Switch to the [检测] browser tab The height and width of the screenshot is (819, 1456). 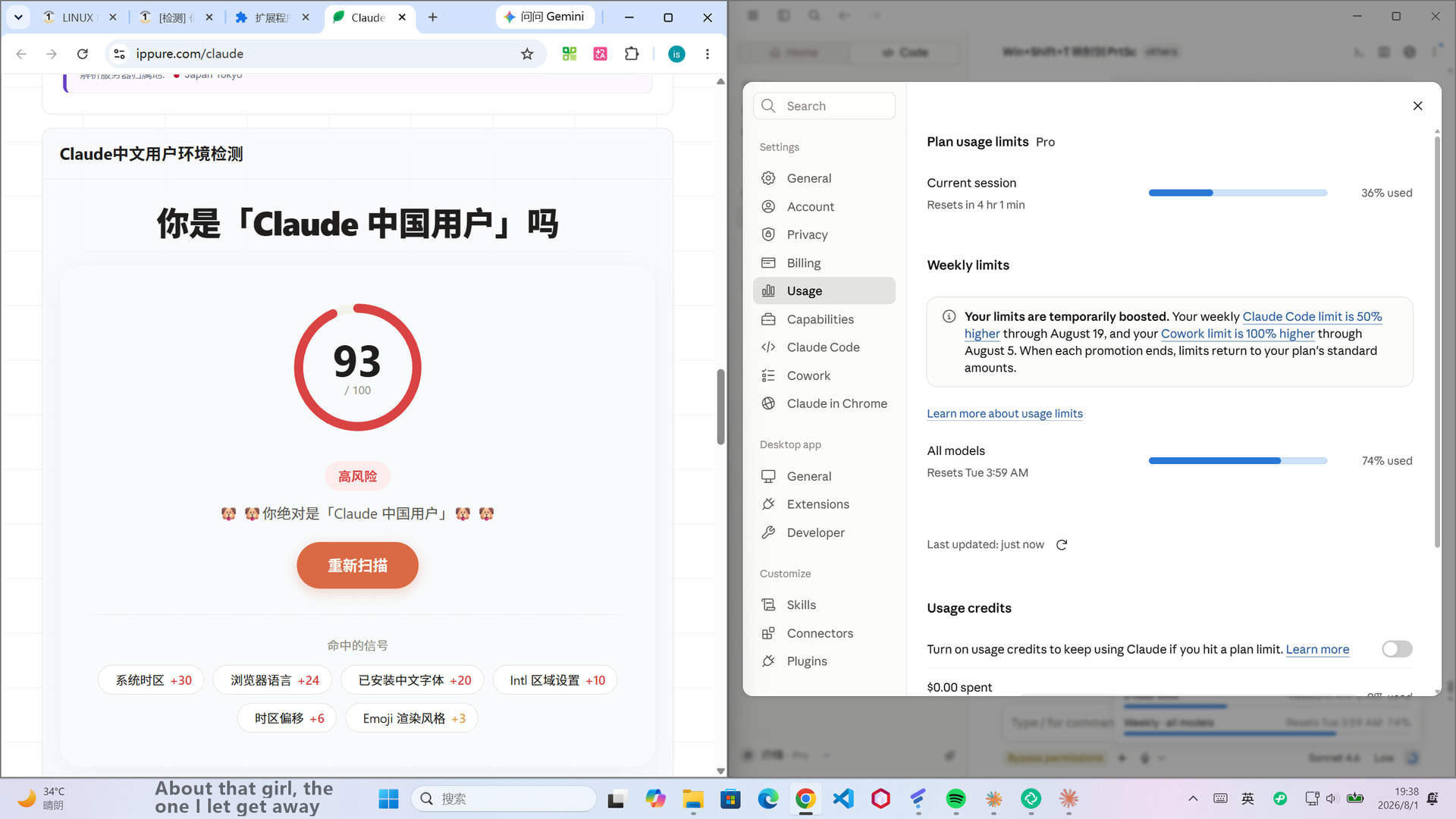pos(175,17)
